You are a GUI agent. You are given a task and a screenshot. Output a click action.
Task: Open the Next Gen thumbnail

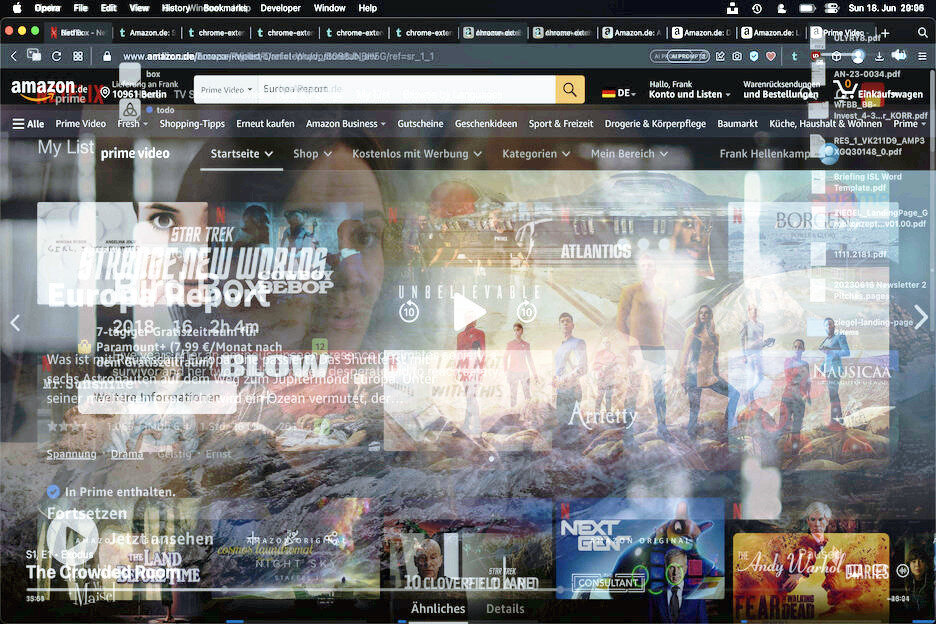tap(639, 549)
